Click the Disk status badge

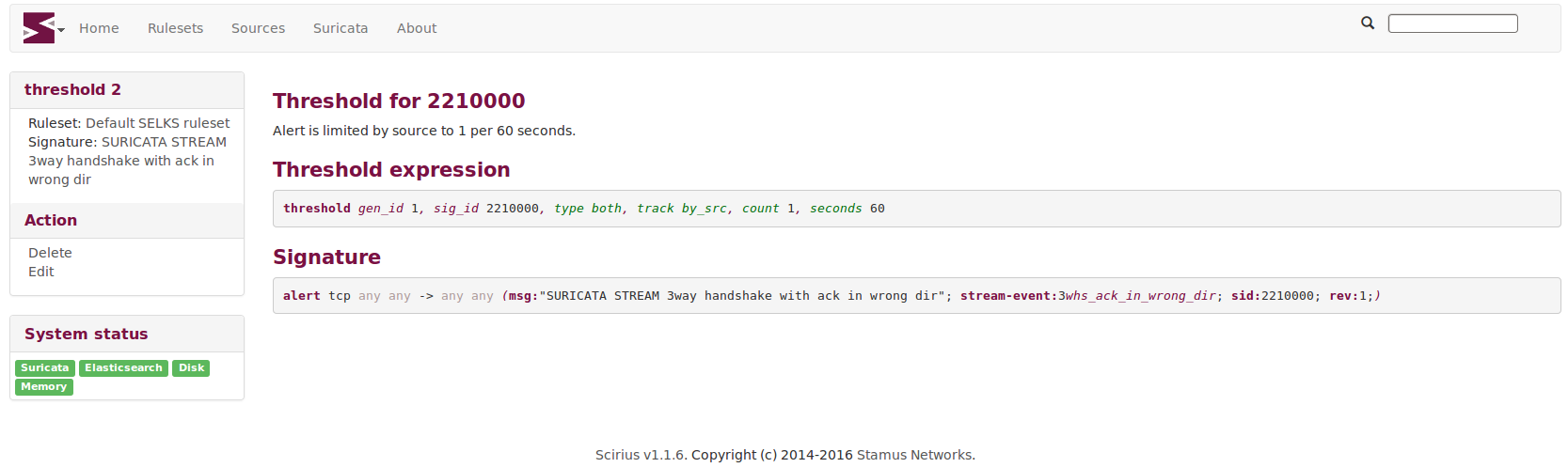click(x=191, y=368)
